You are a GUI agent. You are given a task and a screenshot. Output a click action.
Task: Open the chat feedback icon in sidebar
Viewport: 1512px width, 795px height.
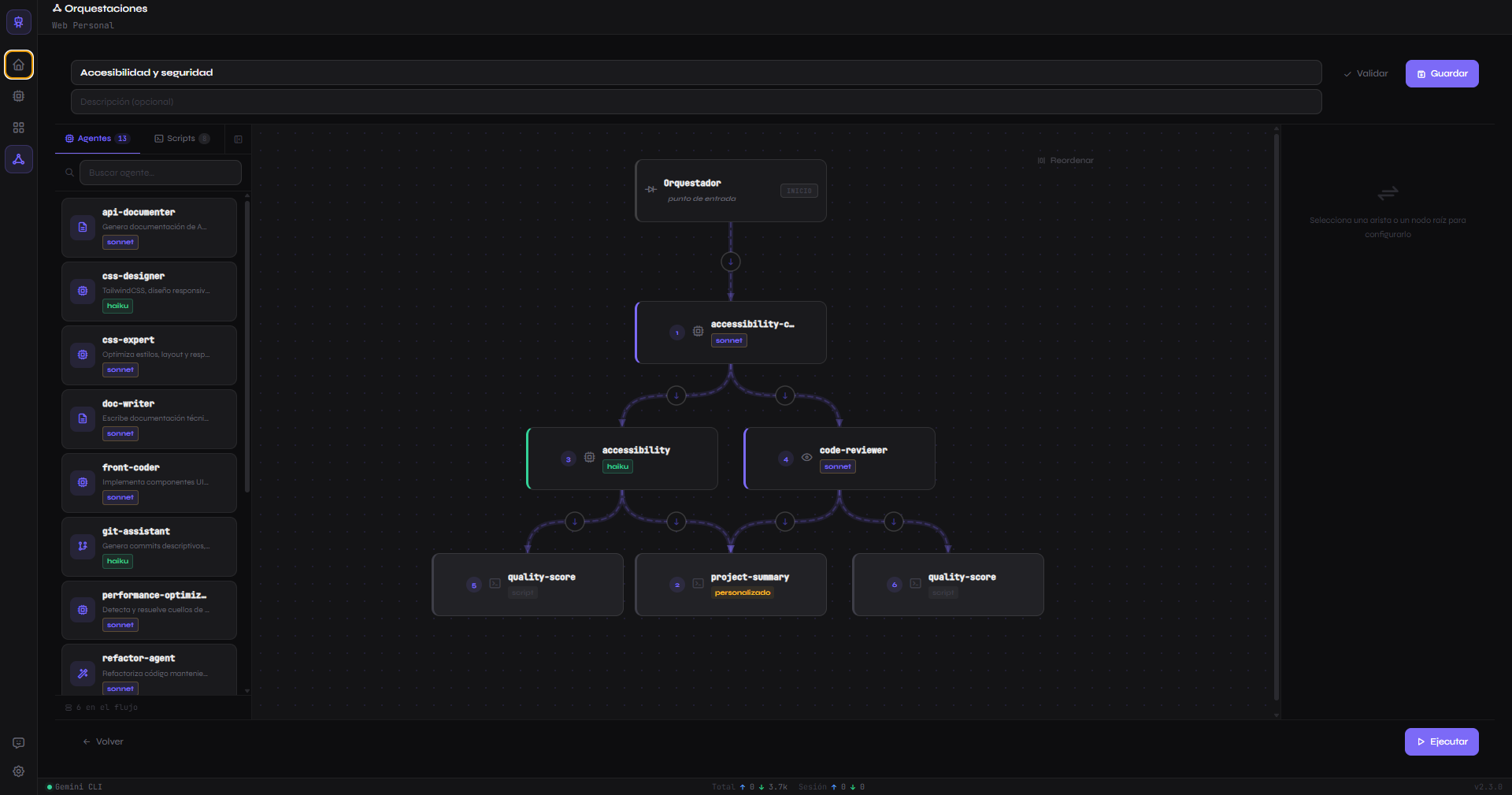(x=19, y=743)
